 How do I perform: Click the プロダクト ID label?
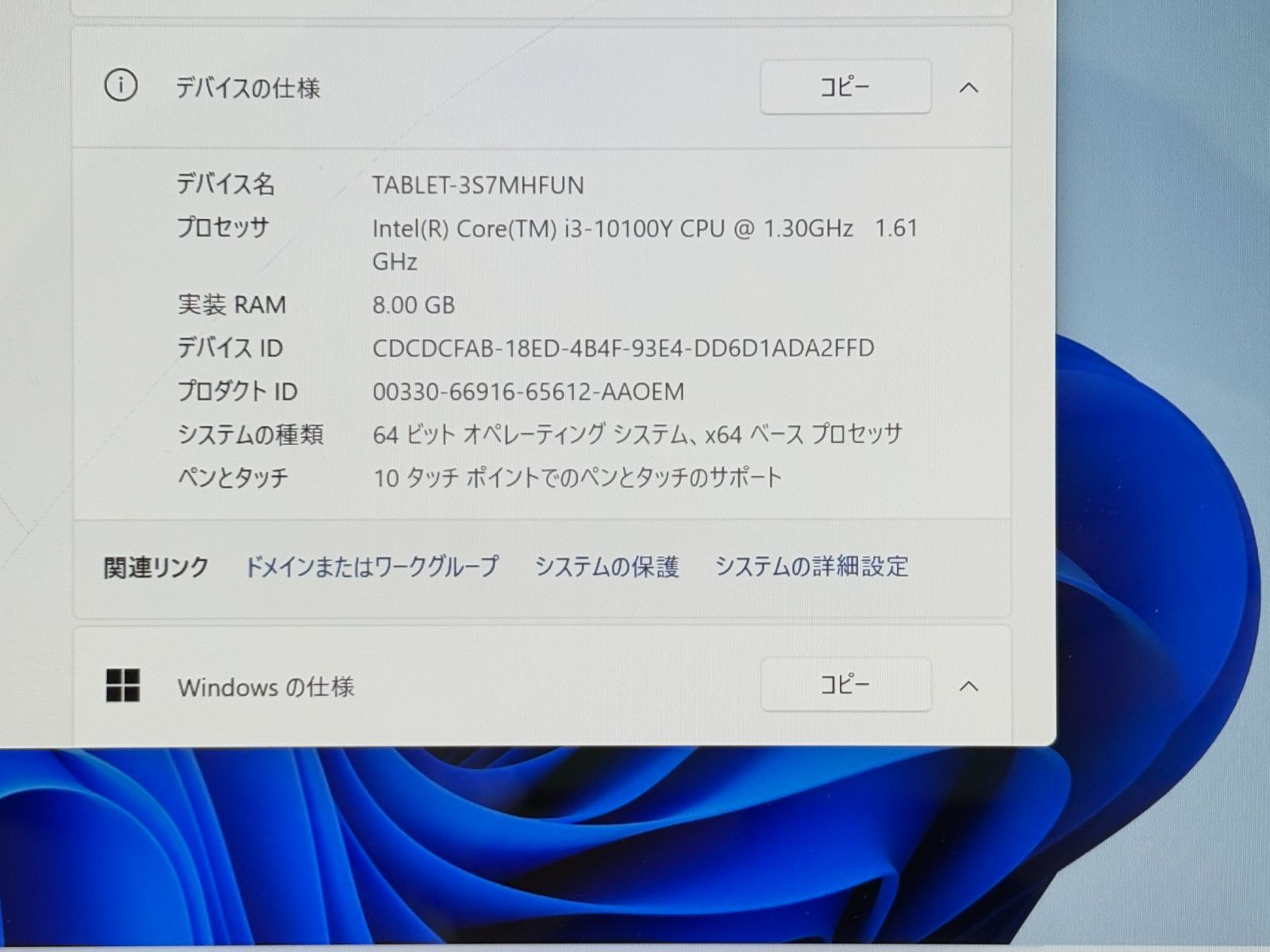pyautogui.click(x=237, y=391)
